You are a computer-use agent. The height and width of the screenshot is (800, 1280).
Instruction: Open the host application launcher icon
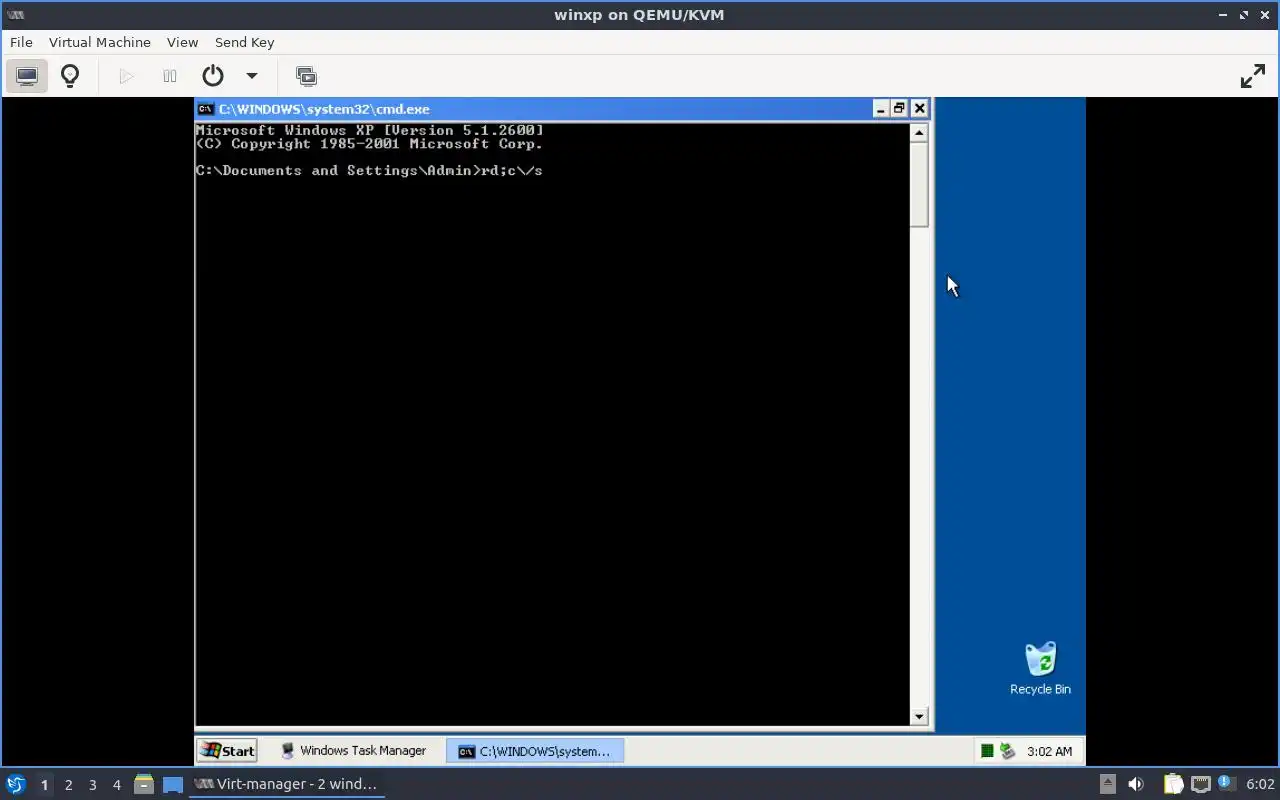click(15, 784)
